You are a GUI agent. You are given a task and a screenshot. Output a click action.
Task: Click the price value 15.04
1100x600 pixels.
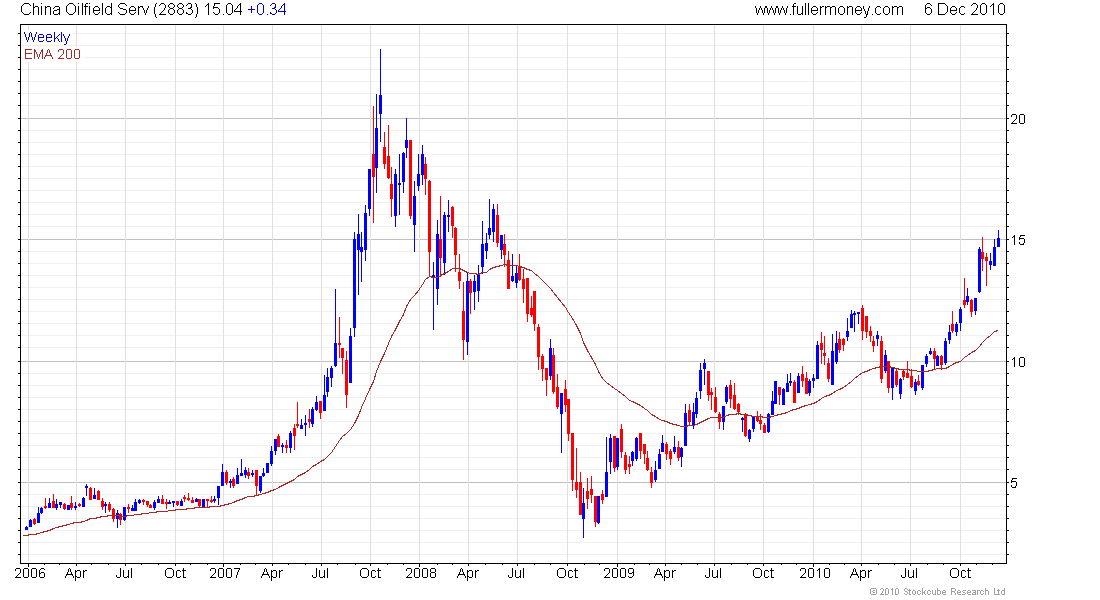(223, 10)
